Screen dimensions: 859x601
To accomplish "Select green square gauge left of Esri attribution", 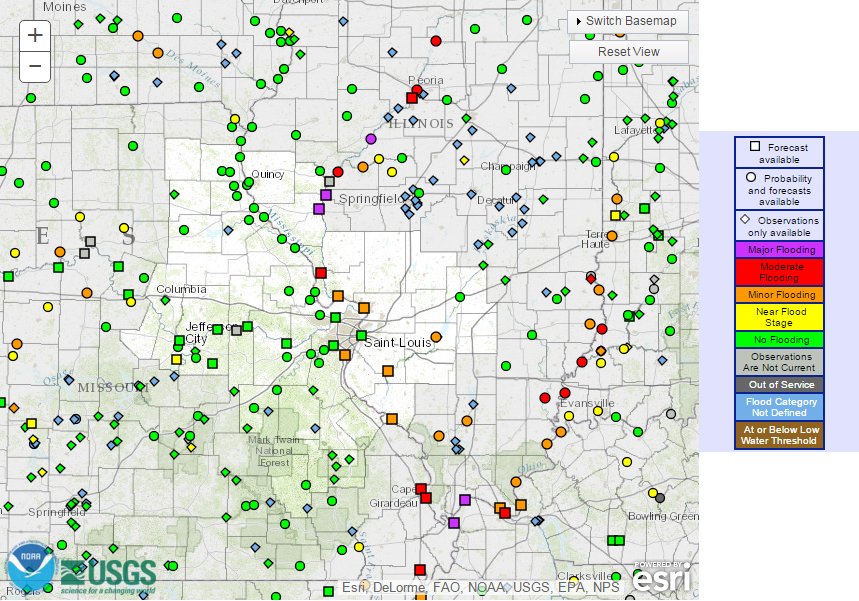I will (x=328, y=591).
